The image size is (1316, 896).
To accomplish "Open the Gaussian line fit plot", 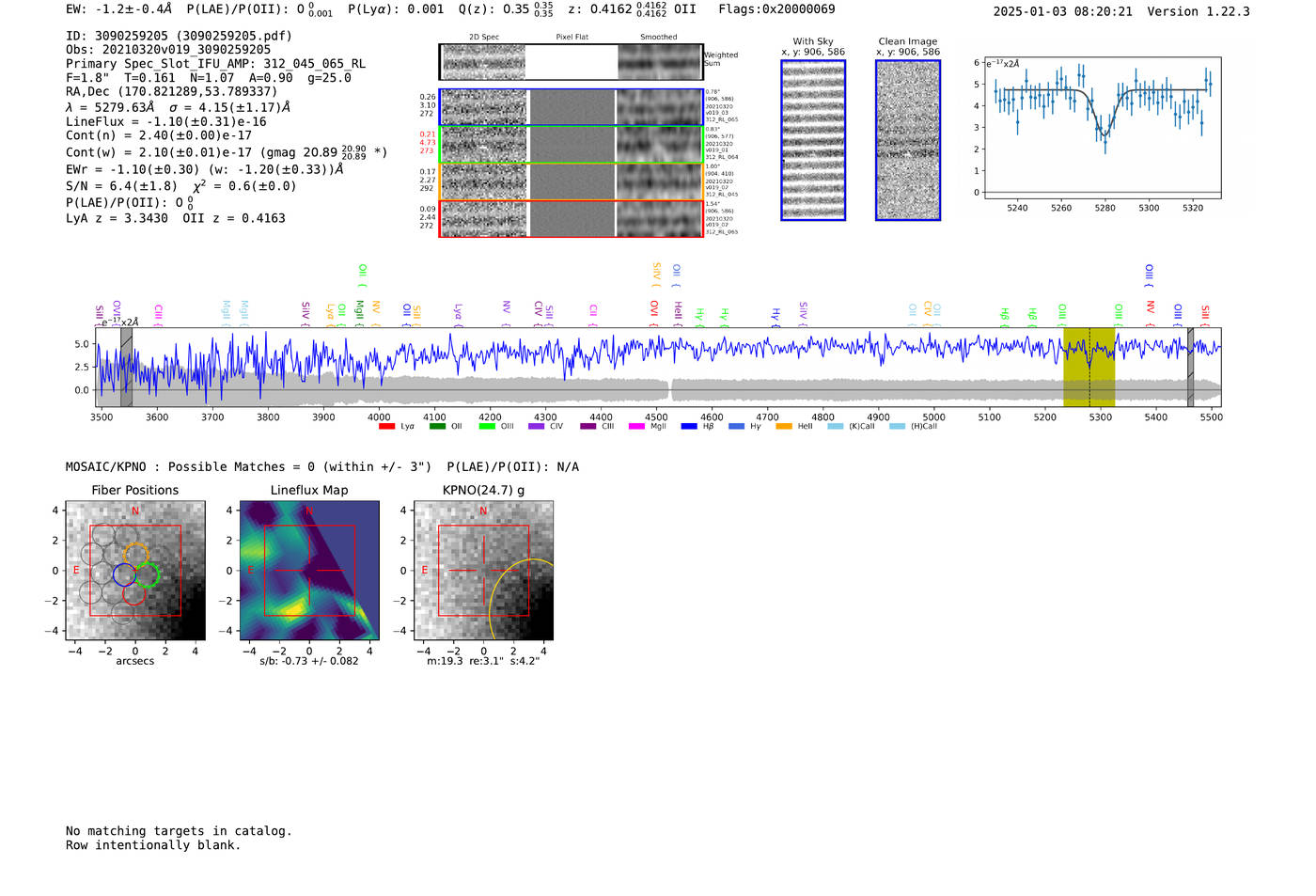I will click(1102, 128).
